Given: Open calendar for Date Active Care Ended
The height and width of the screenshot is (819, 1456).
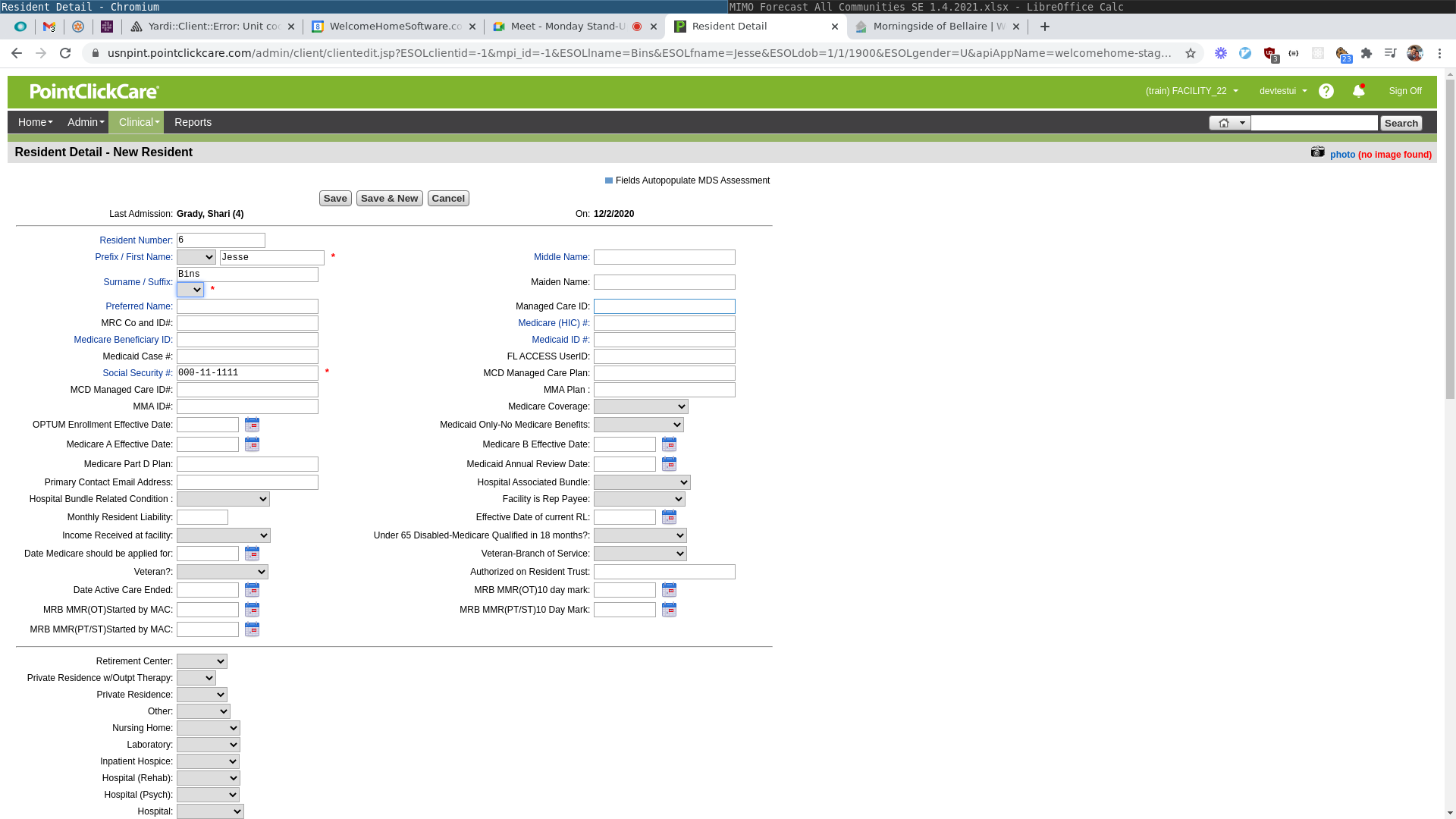Looking at the screenshot, I should point(252,590).
